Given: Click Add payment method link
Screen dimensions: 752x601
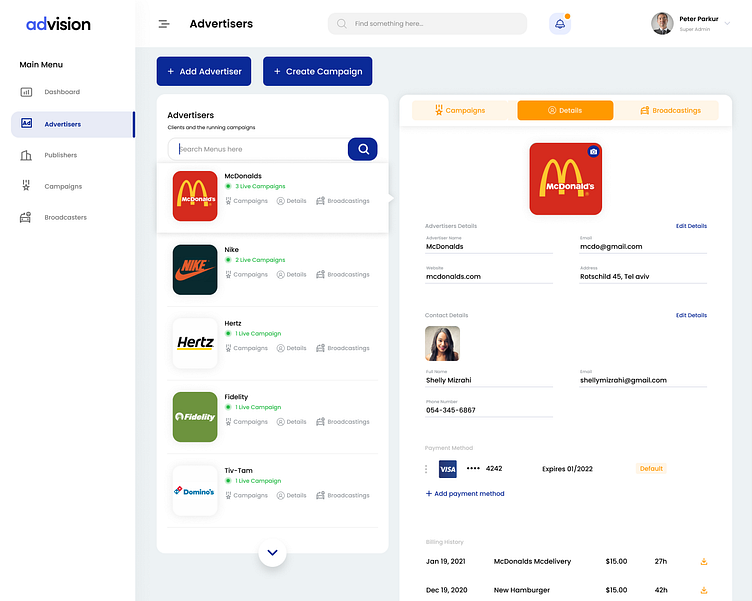Looking at the screenshot, I should point(465,494).
